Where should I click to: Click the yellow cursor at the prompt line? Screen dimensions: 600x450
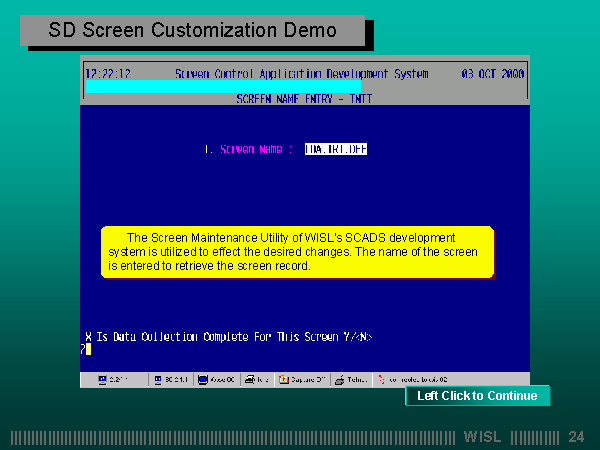[x=87, y=349]
